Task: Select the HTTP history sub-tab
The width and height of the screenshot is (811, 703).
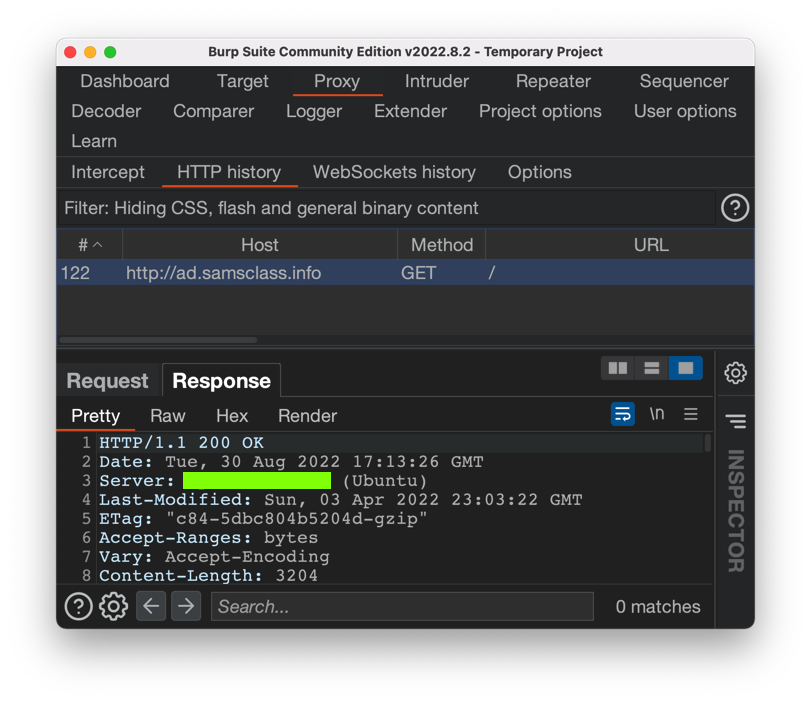Action: (229, 172)
